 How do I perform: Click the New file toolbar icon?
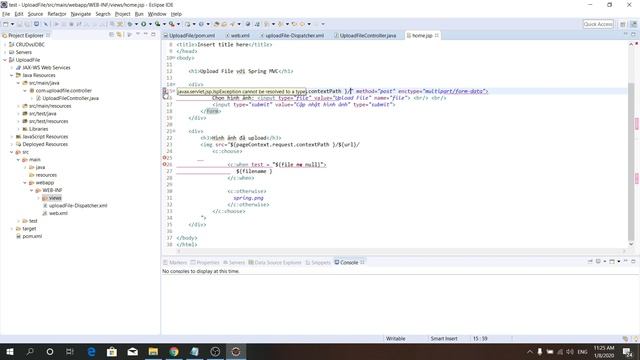pyautogui.click(x=6, y=24)
